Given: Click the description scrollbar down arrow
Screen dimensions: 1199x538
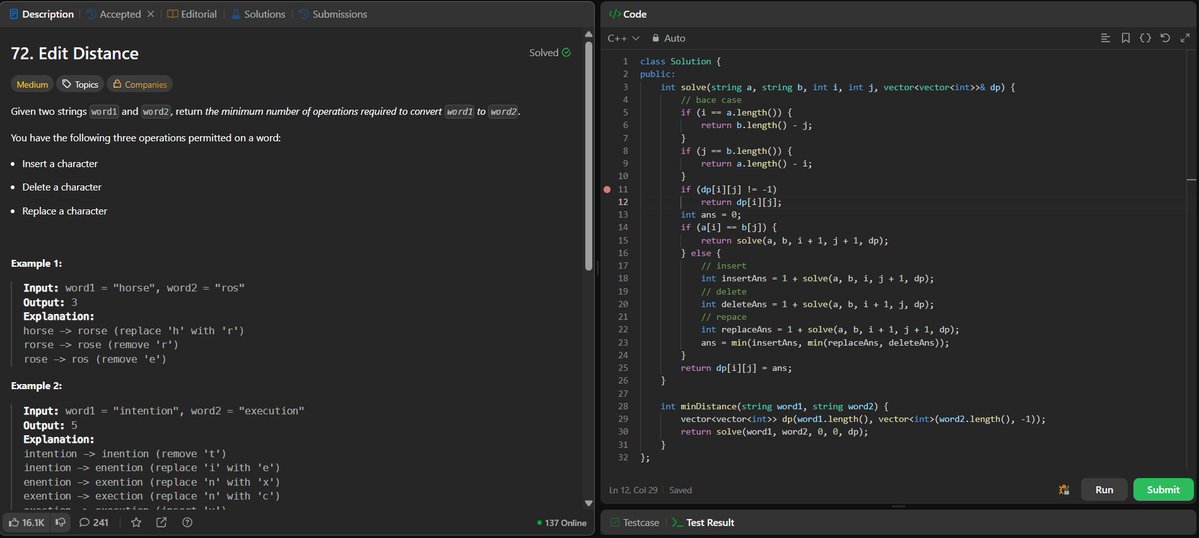Looking at the screenshot, I should 588,503.
